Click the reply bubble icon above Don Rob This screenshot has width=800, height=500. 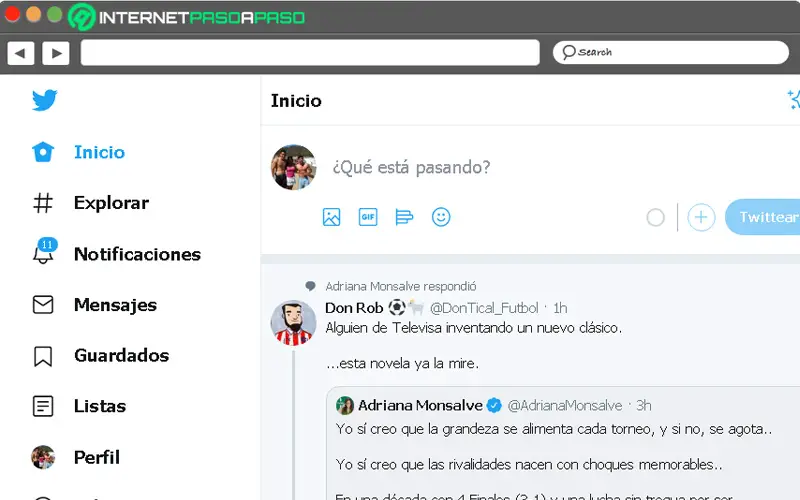click(310, 286)
